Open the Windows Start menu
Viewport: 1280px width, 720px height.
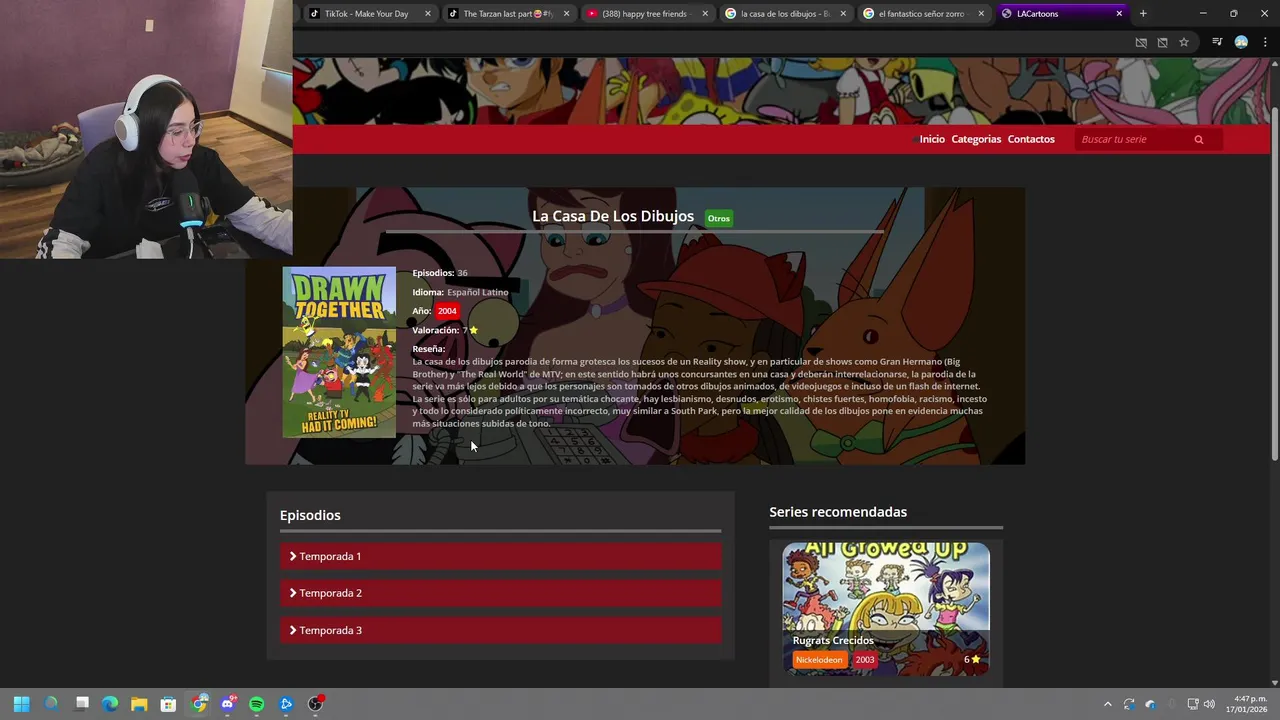pos(22,704)
